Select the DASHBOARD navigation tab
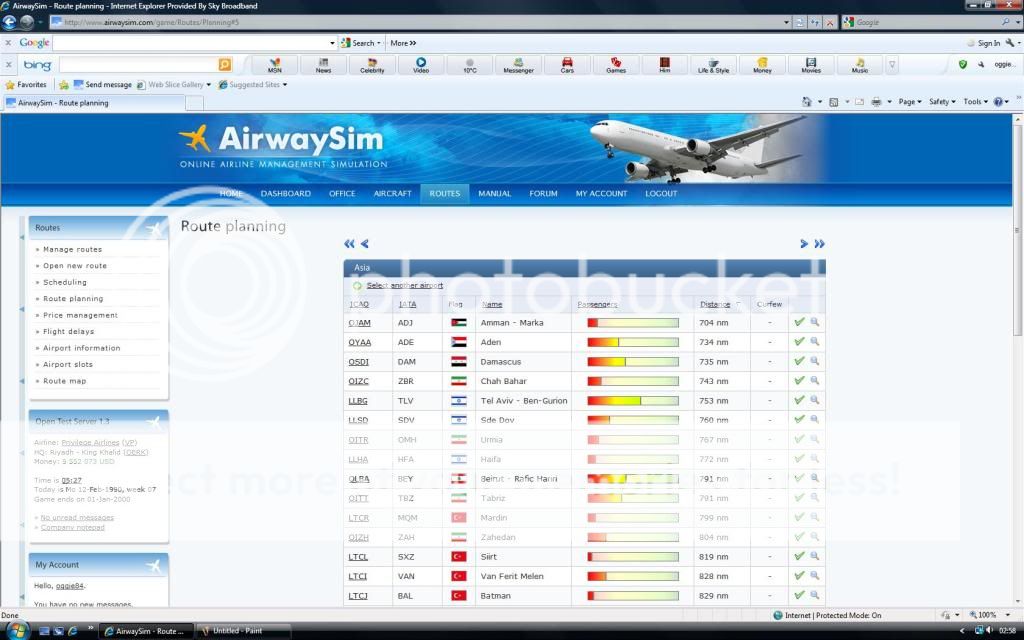The height and width of the screenshot is (640, 1024). click(286, 193)
